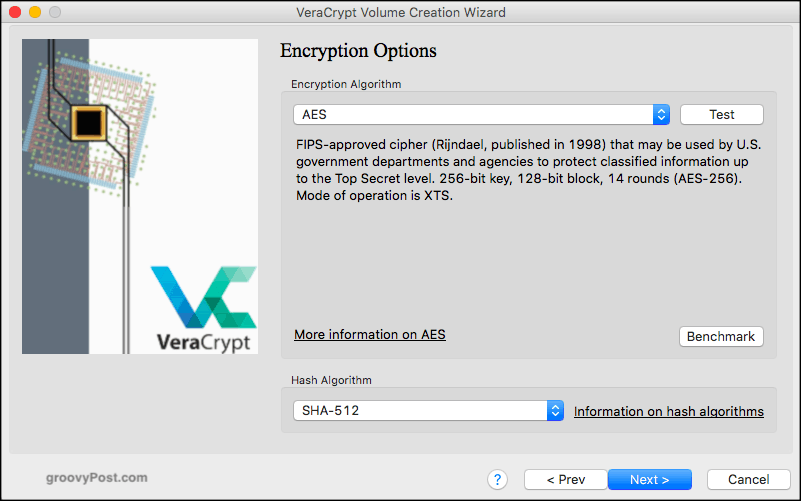Proceed with the Next button
This screenshot has height=501, width=801.
point(650,480)
